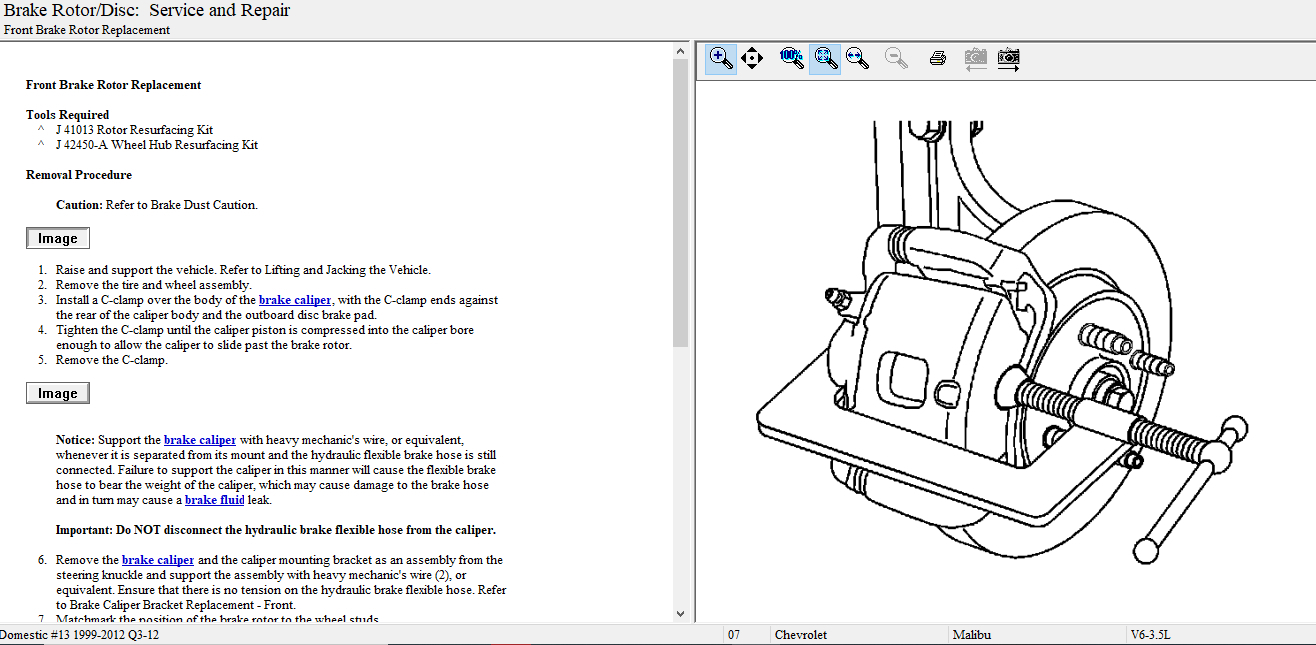Click the 'Front Brake Rotor Replacement' bold heading
The height and width of the screenshot is (645, 1316).
(x=114, y=85)
